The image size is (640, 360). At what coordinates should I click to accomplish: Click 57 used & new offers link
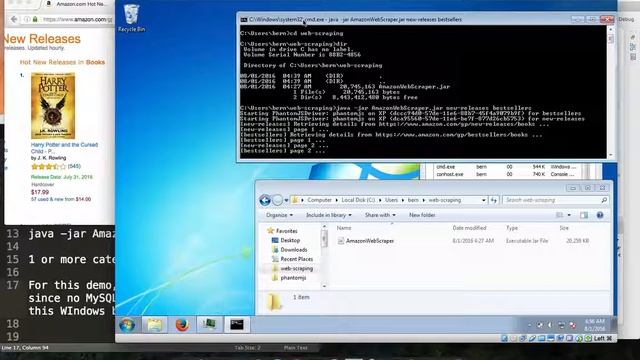(x=61, y=199)
